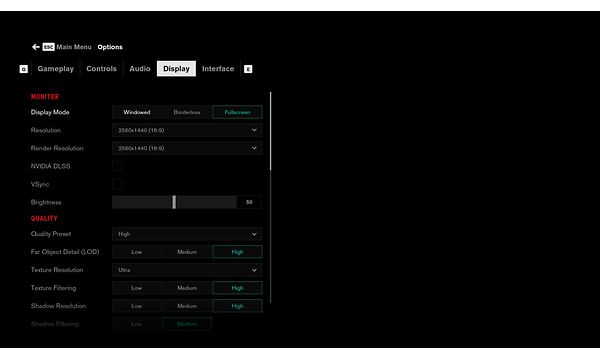Screen dimensions: 600x360
Task: Click the back arrow icon
Action: coord(36,47)
